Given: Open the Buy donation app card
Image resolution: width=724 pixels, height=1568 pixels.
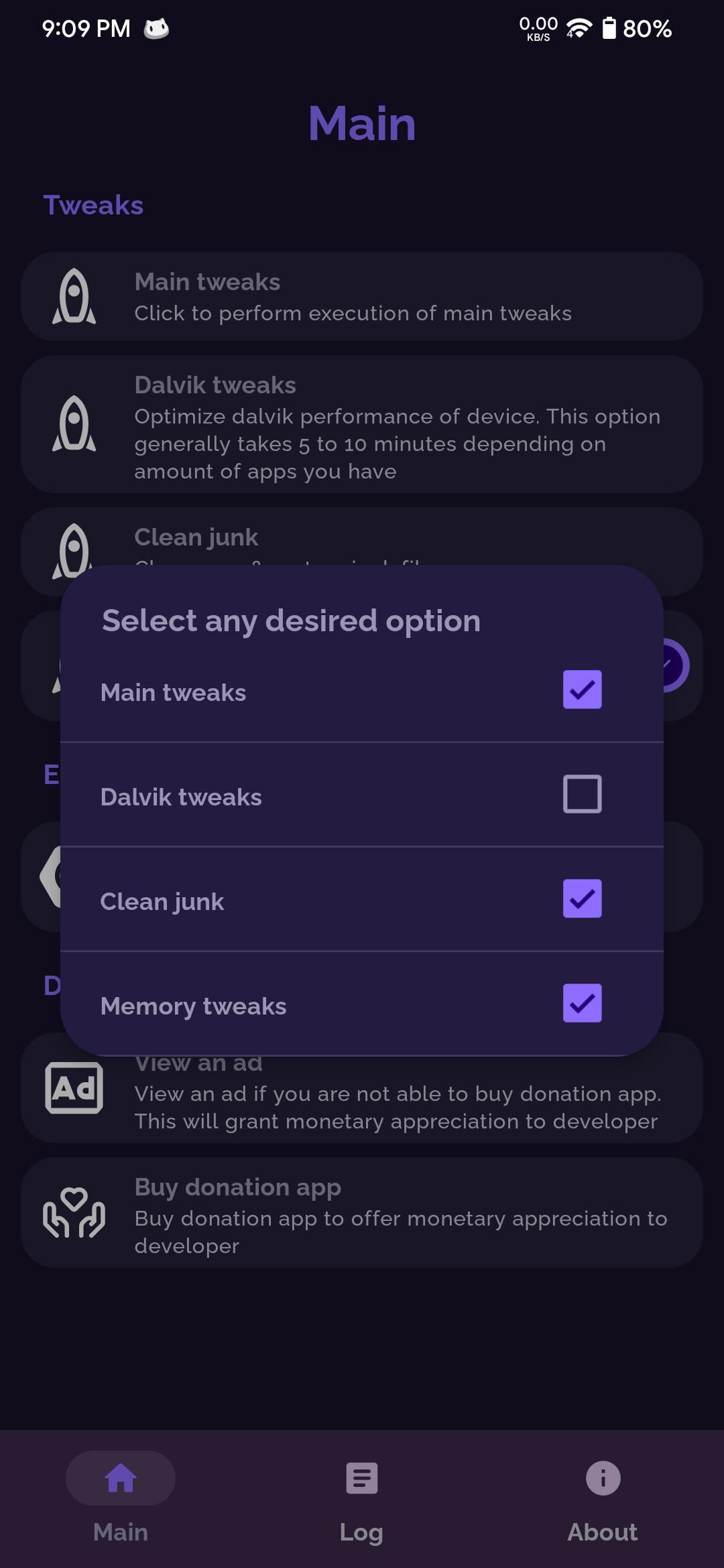Looking at the screenshot, I should point(362,1212).
